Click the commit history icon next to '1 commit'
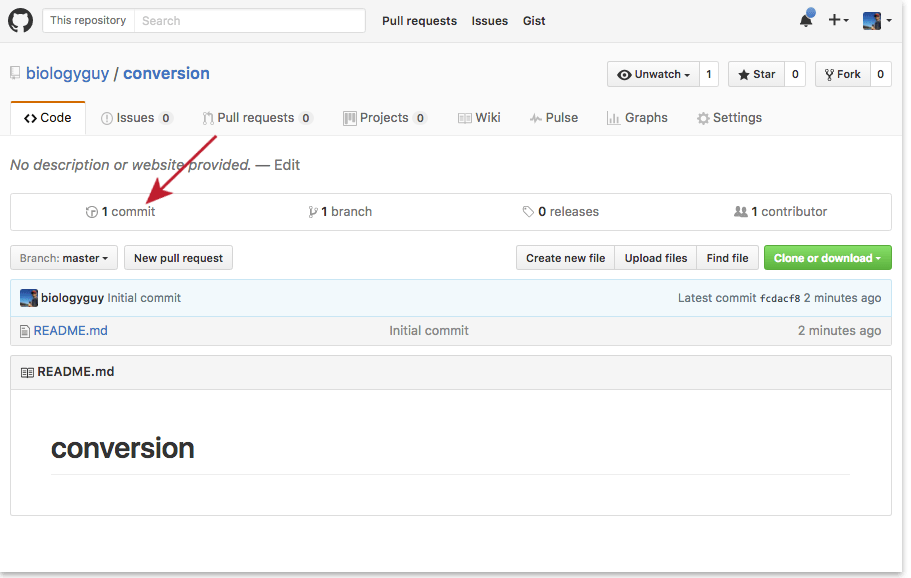The image size is (911, 578). 91,211
